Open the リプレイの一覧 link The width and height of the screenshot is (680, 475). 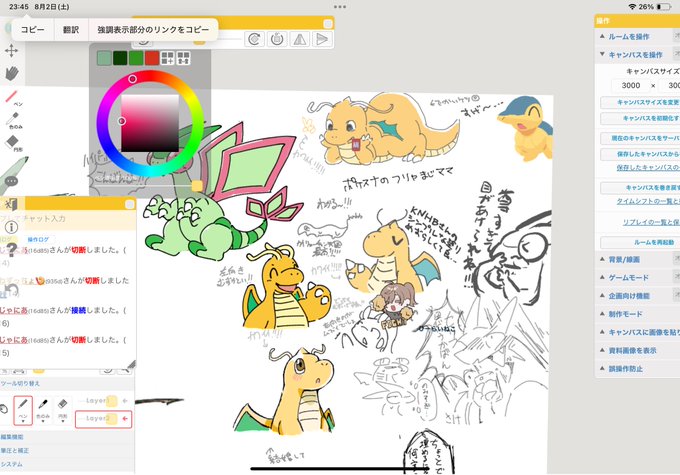(x=651, y=222)
